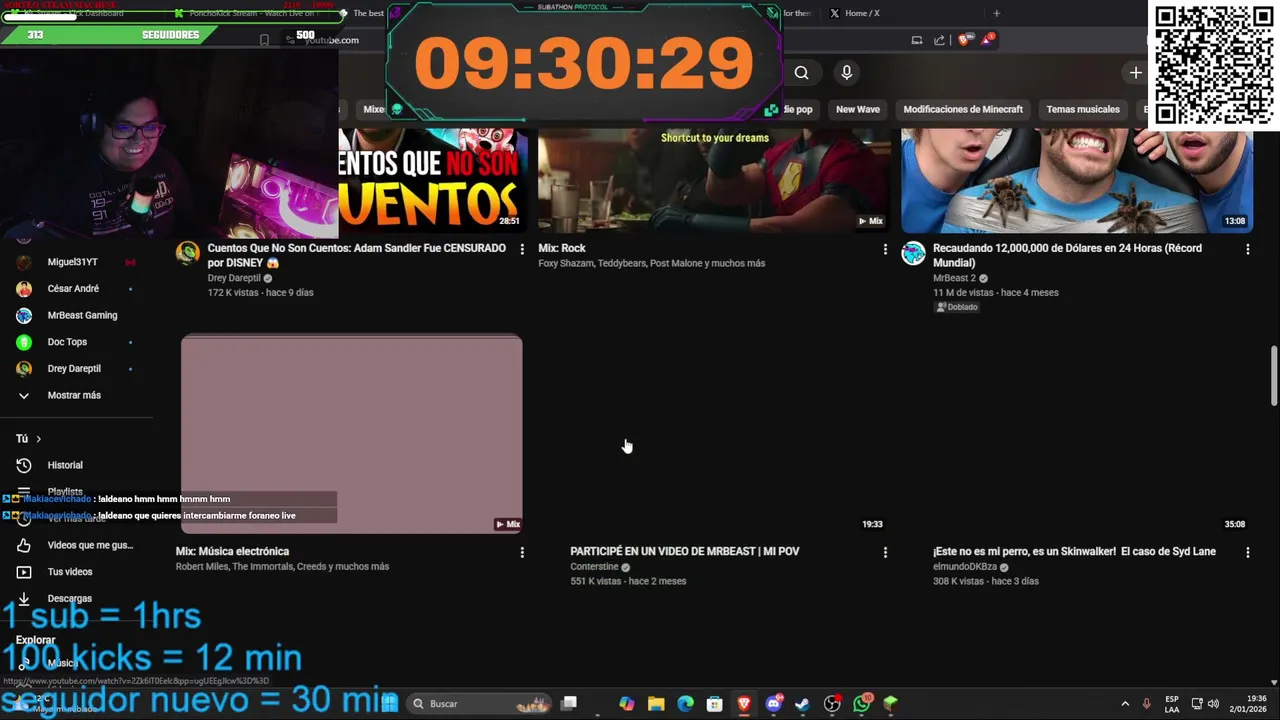Select Modificaciones de Minecraft chip

963,109
